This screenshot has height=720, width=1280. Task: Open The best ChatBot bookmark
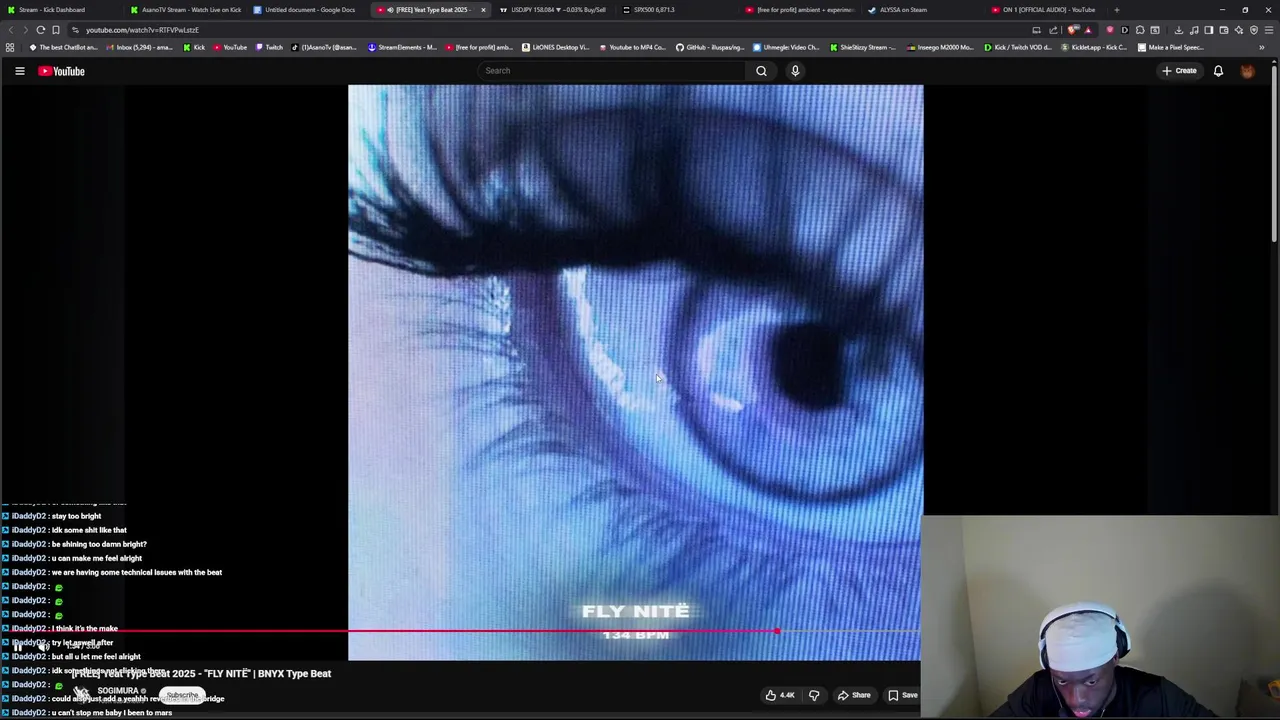64,47
